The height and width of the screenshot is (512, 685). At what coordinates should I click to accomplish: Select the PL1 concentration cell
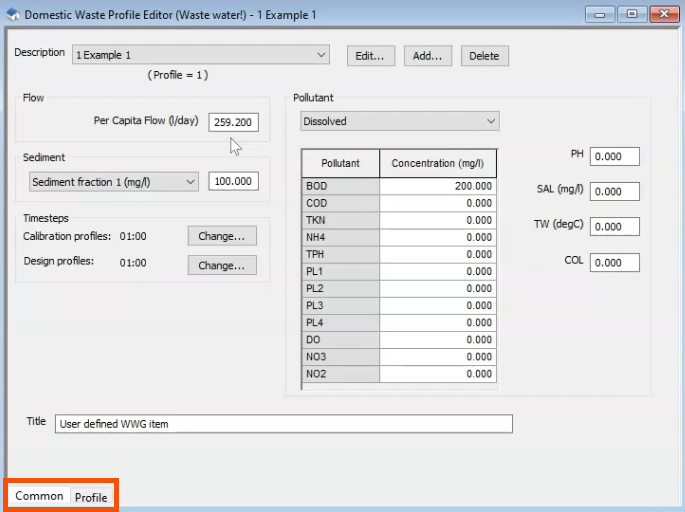pos(438,271)
